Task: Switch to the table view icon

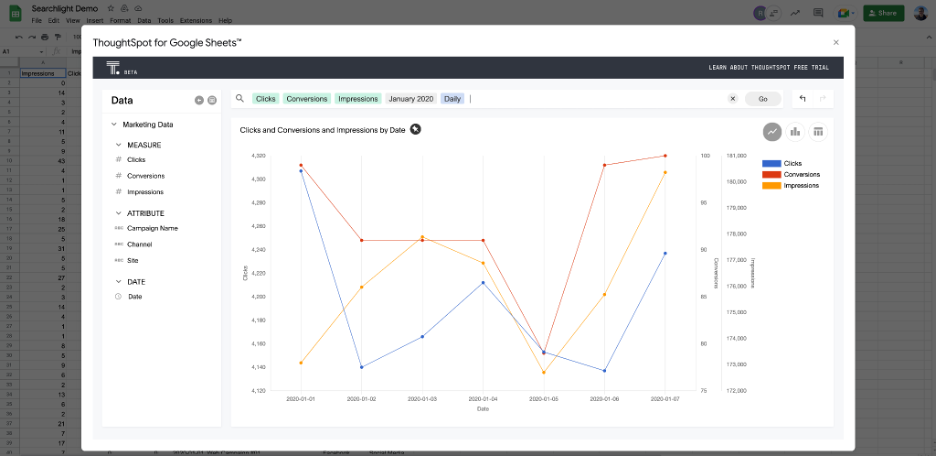Action: pos(818,132)
